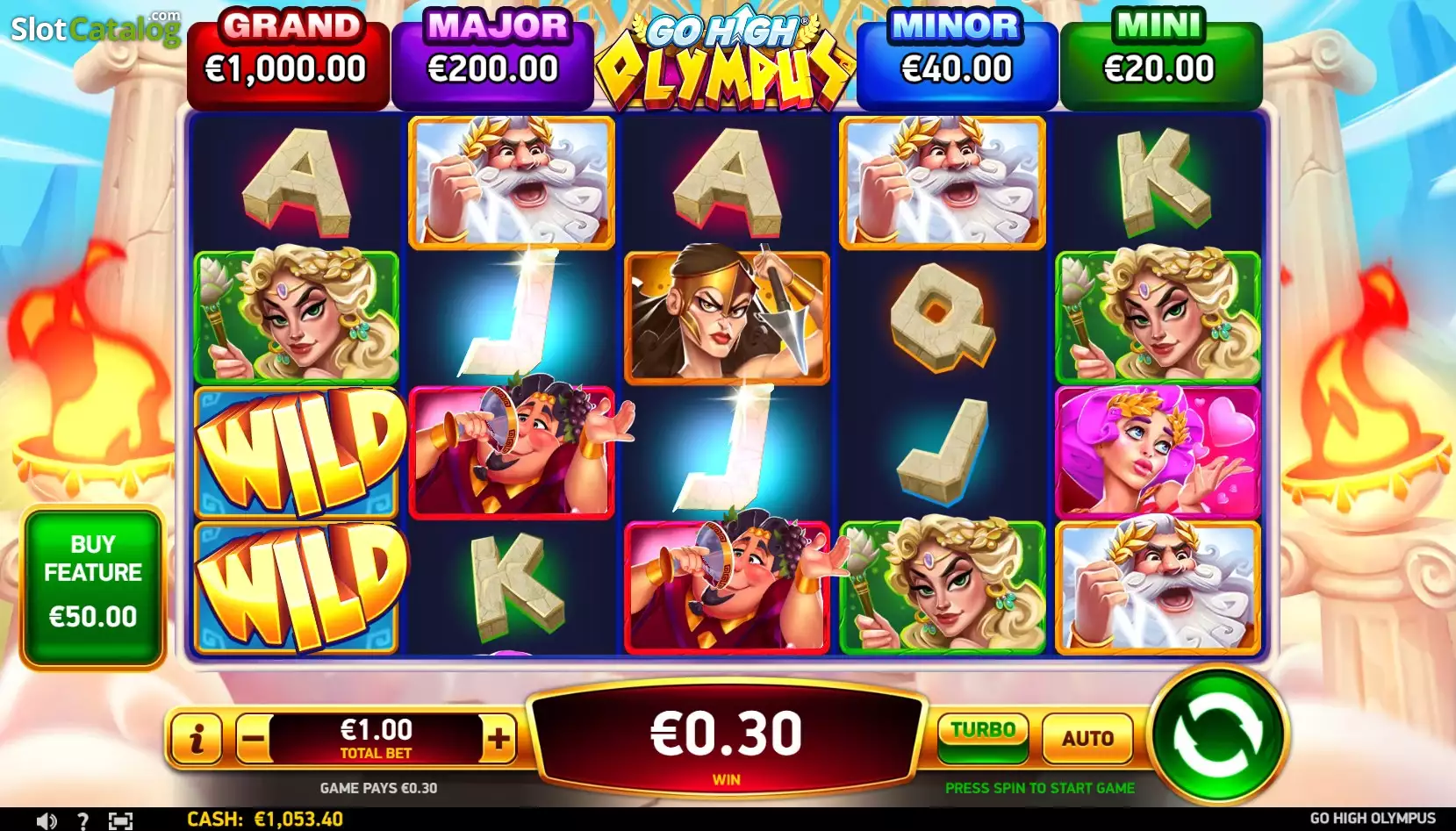Open the paytable info button
Image resolution: width=1456 pixels, height=831 pixels.
(196, 739)
